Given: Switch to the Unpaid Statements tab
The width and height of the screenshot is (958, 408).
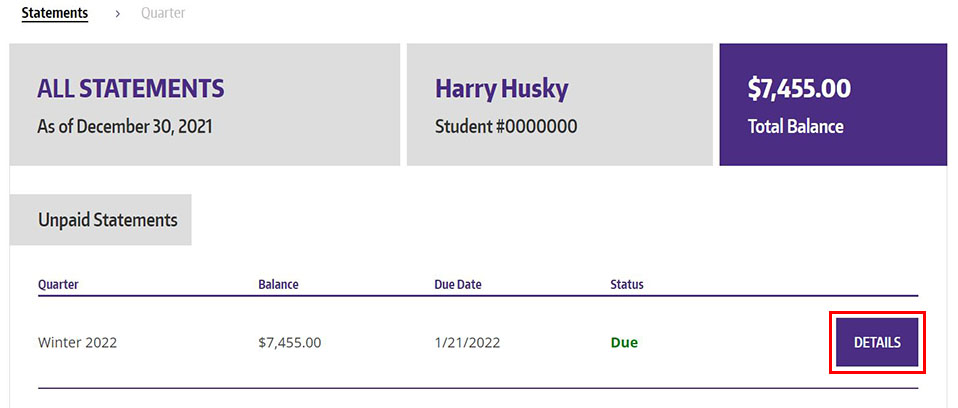Looking at the screenshot, I should click(101, 220).
